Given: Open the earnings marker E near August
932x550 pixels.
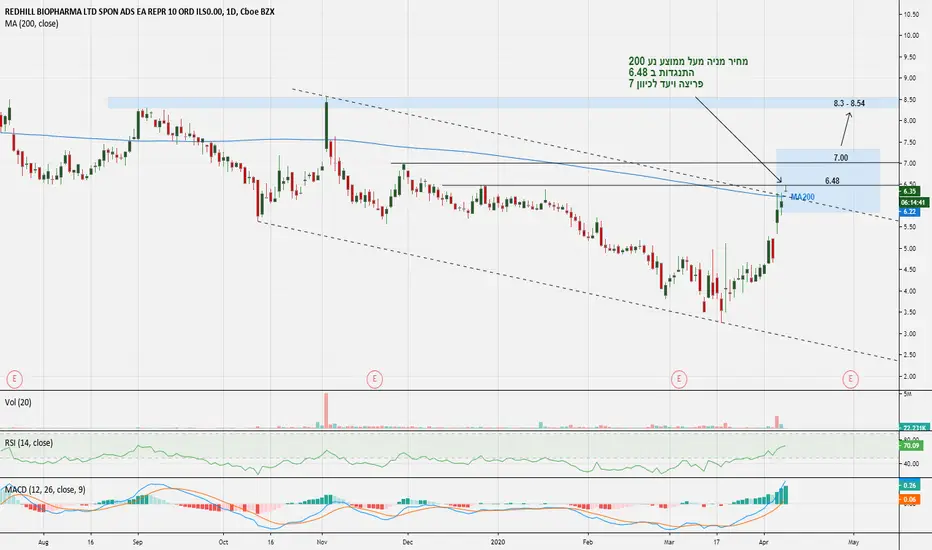Looking at the screenshot, I should coord(14,379).
